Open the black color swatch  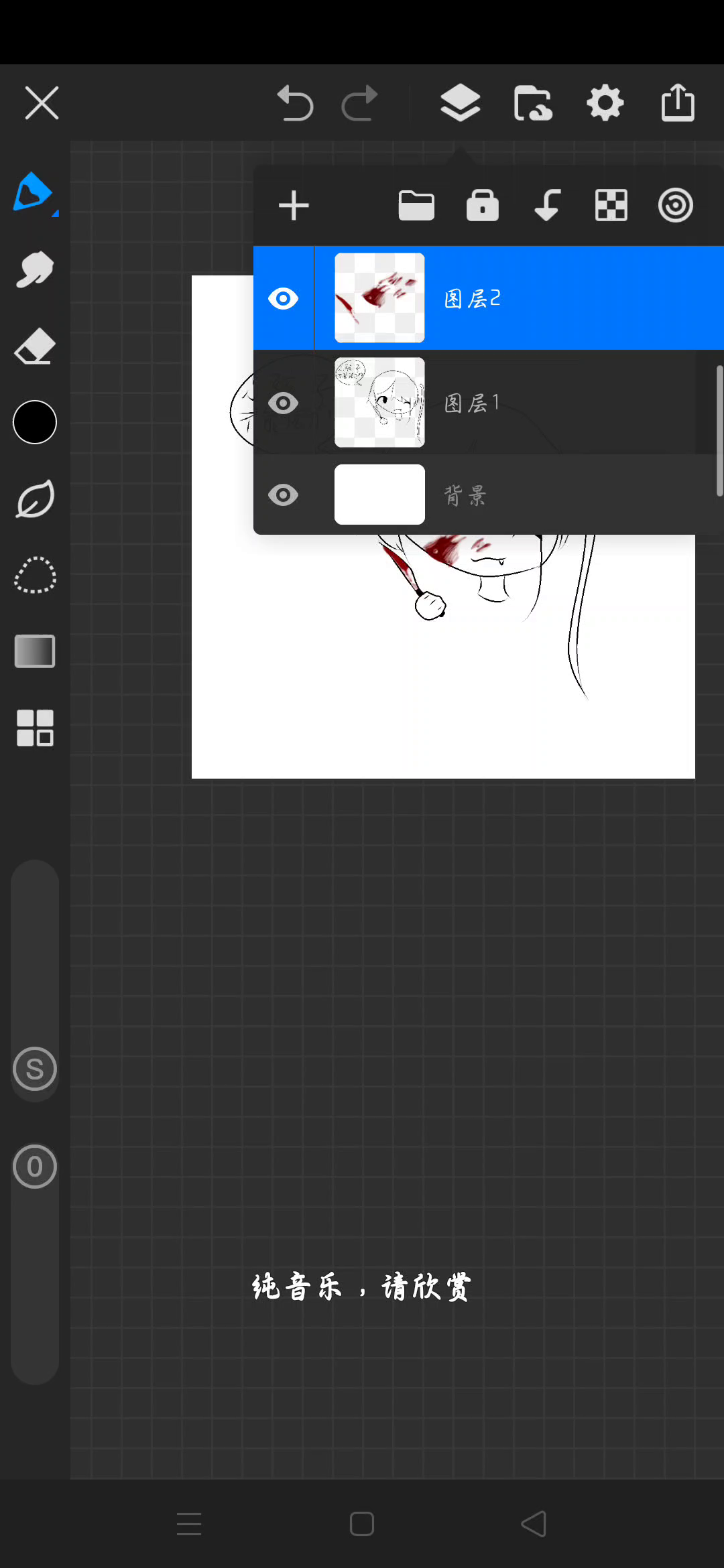[x=35, y=422]
